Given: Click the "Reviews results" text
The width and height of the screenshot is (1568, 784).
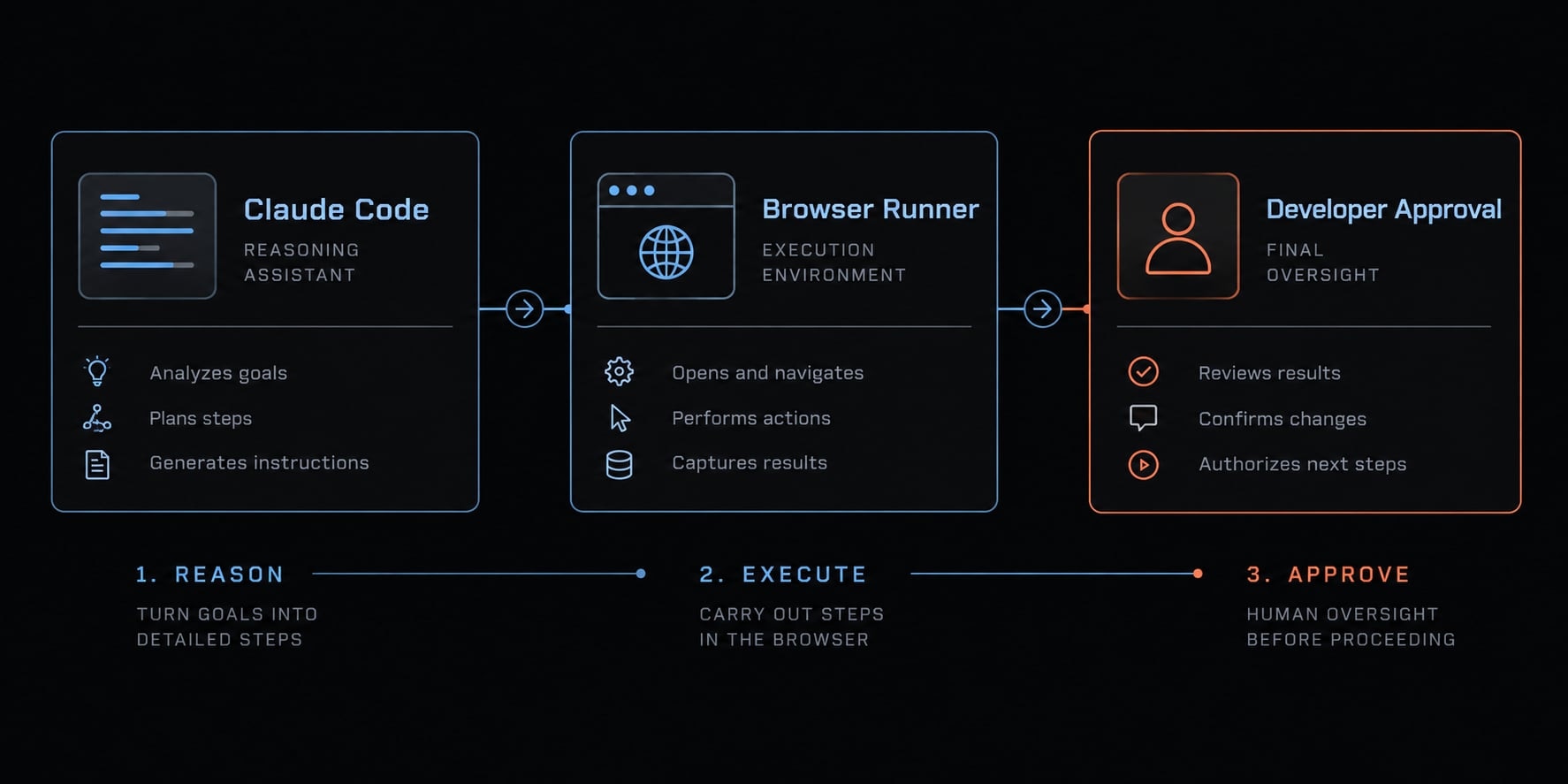Looking at the screenshot, I should (x=1269, y=373).
